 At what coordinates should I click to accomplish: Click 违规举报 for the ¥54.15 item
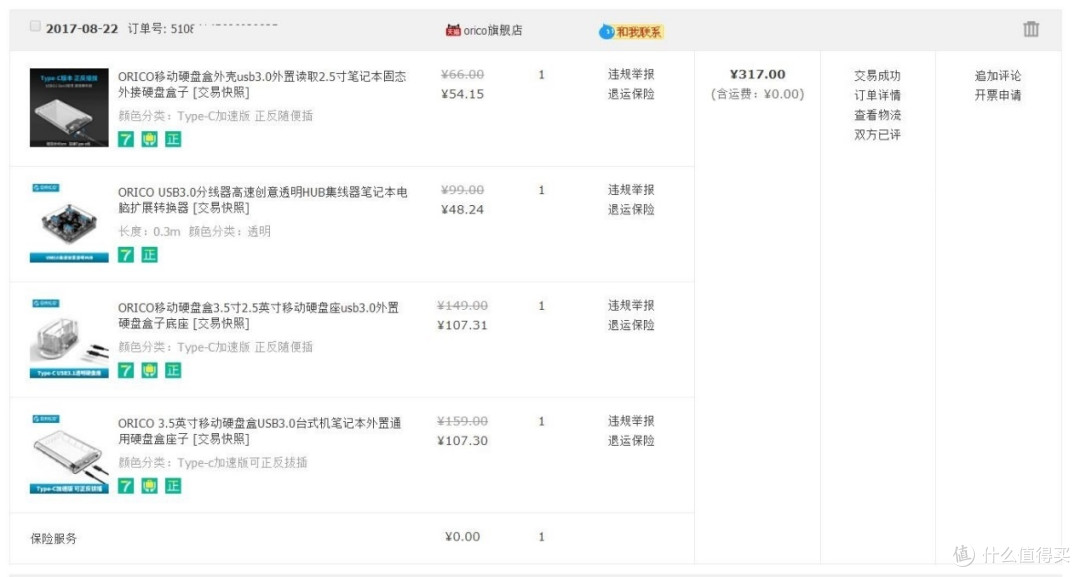[631, 74]
